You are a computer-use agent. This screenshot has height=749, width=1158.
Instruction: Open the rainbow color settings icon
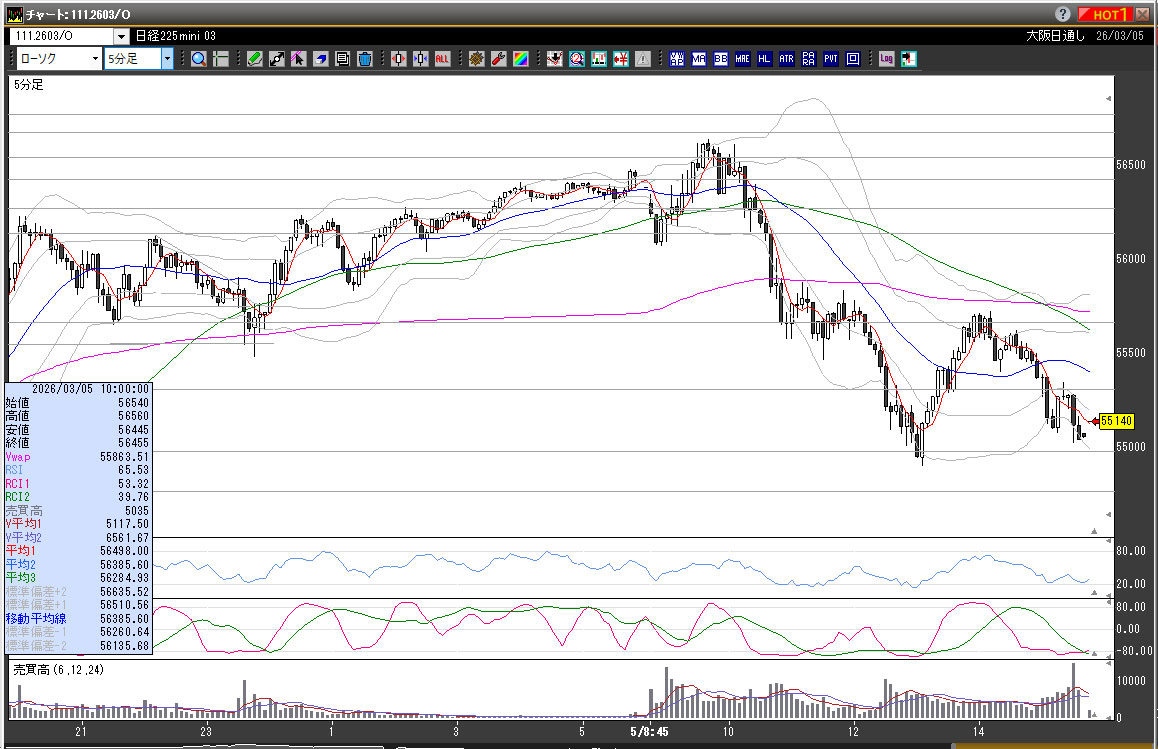click(x=520, y=59)
